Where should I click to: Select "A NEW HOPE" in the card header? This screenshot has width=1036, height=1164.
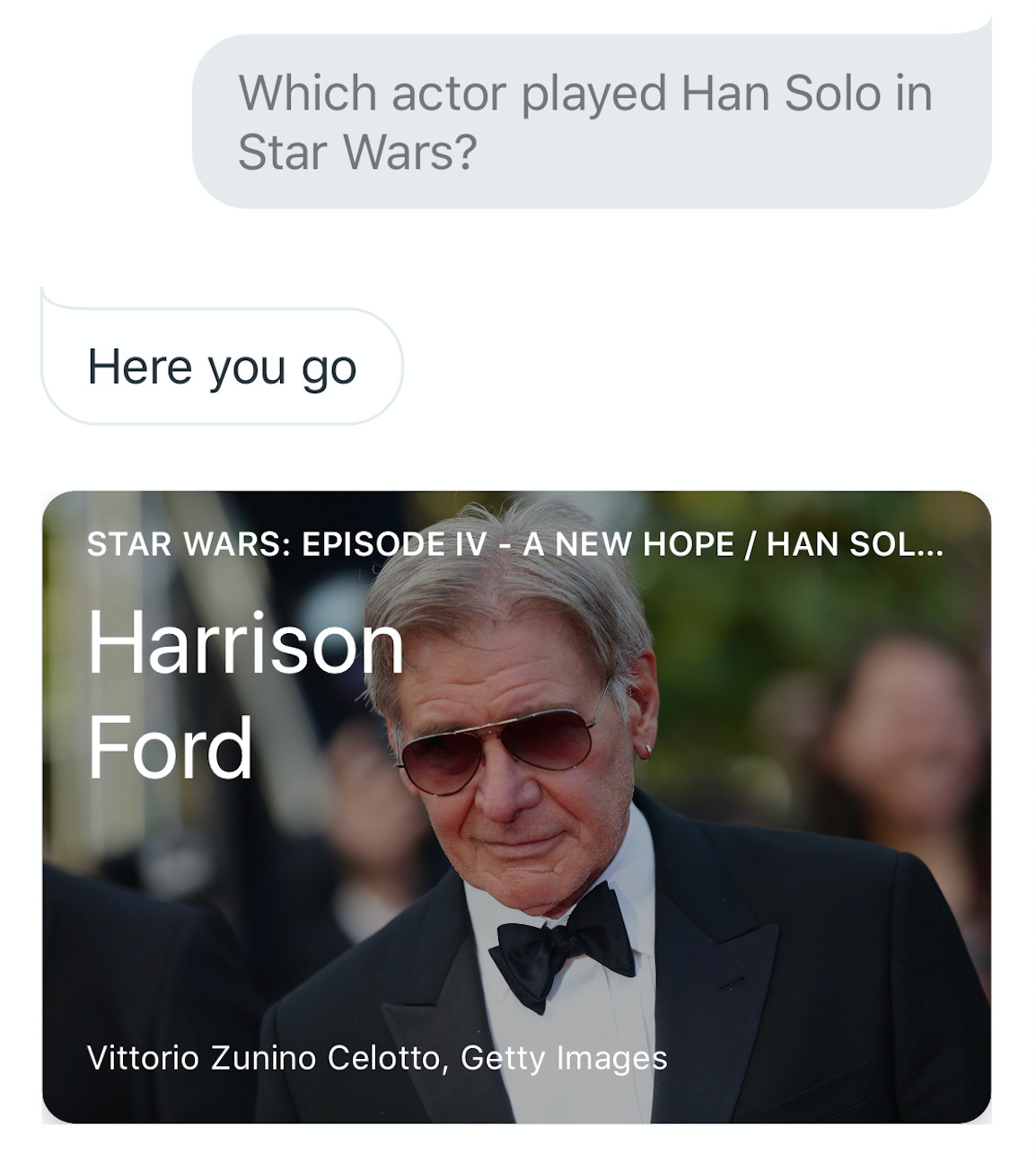[x=628, y=544]
